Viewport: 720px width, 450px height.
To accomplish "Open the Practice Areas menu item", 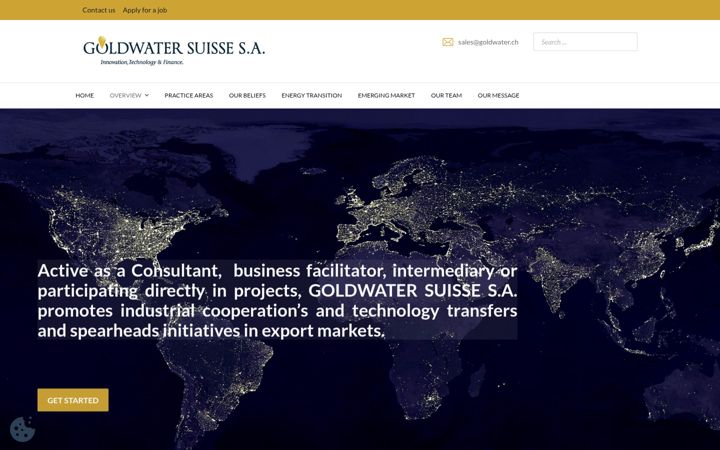I will (189, 96).
